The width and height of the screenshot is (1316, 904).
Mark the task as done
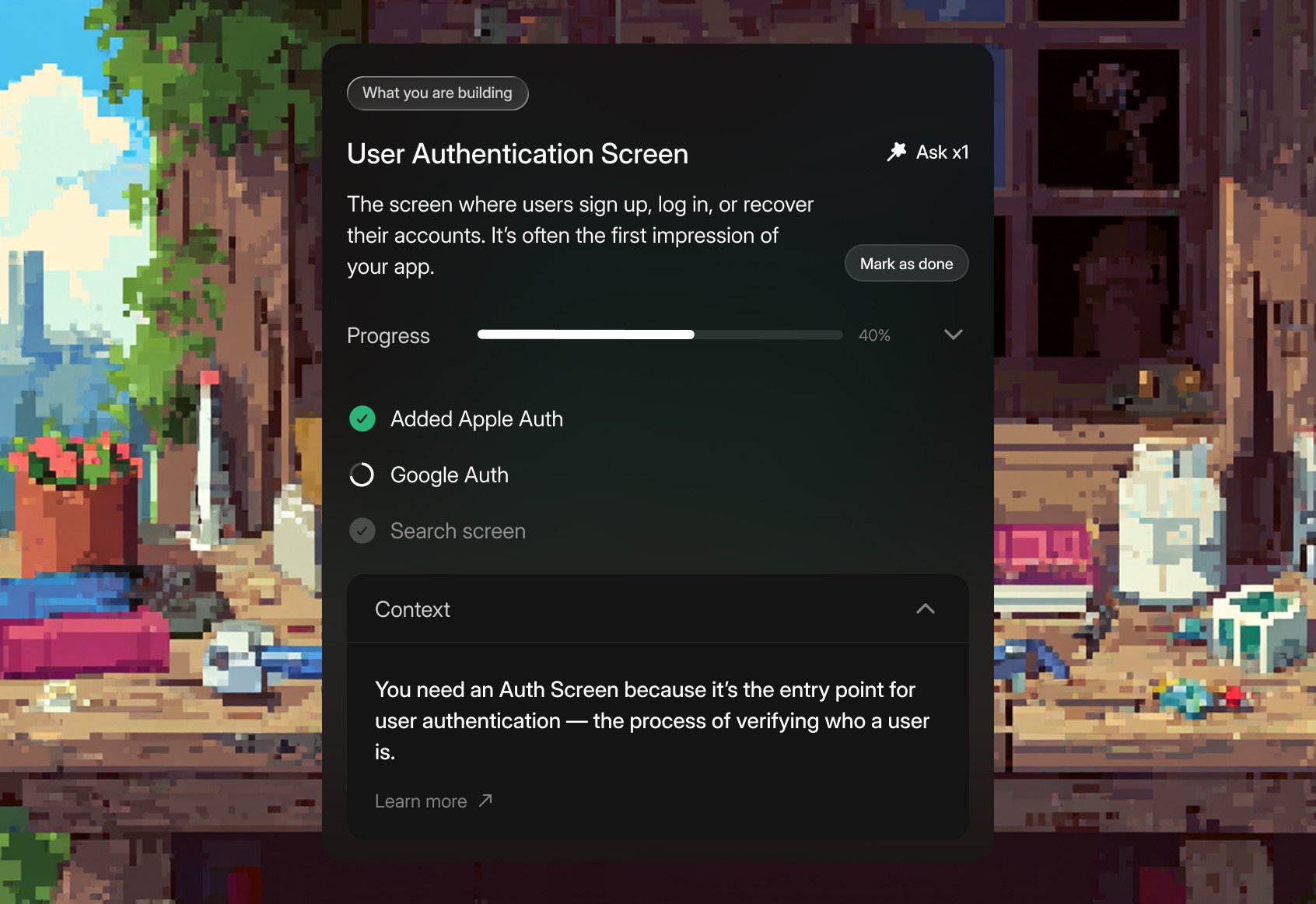pyautogui.click(x=906, y=264)
